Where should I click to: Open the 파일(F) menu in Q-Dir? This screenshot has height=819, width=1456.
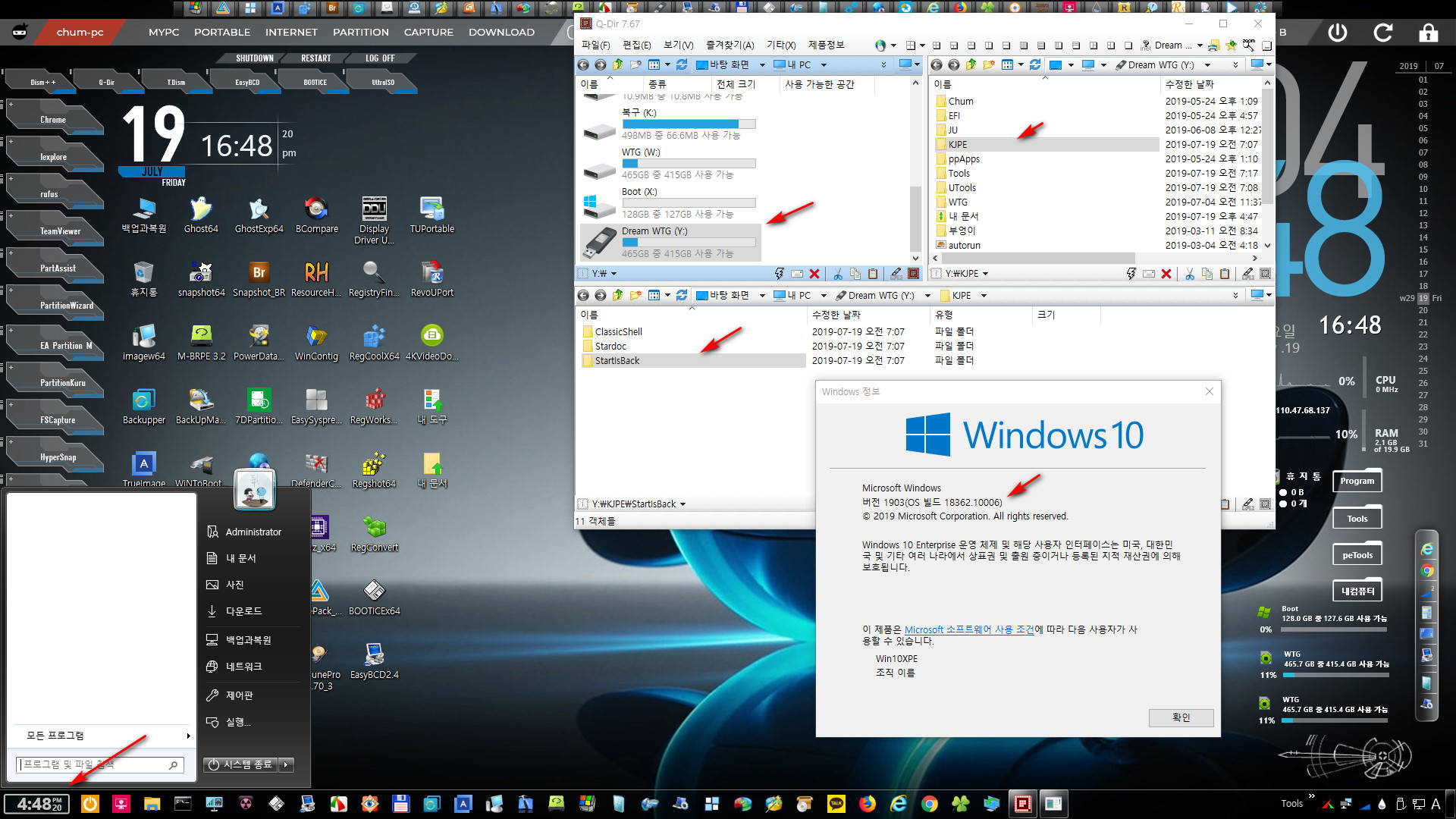(595, 45)
